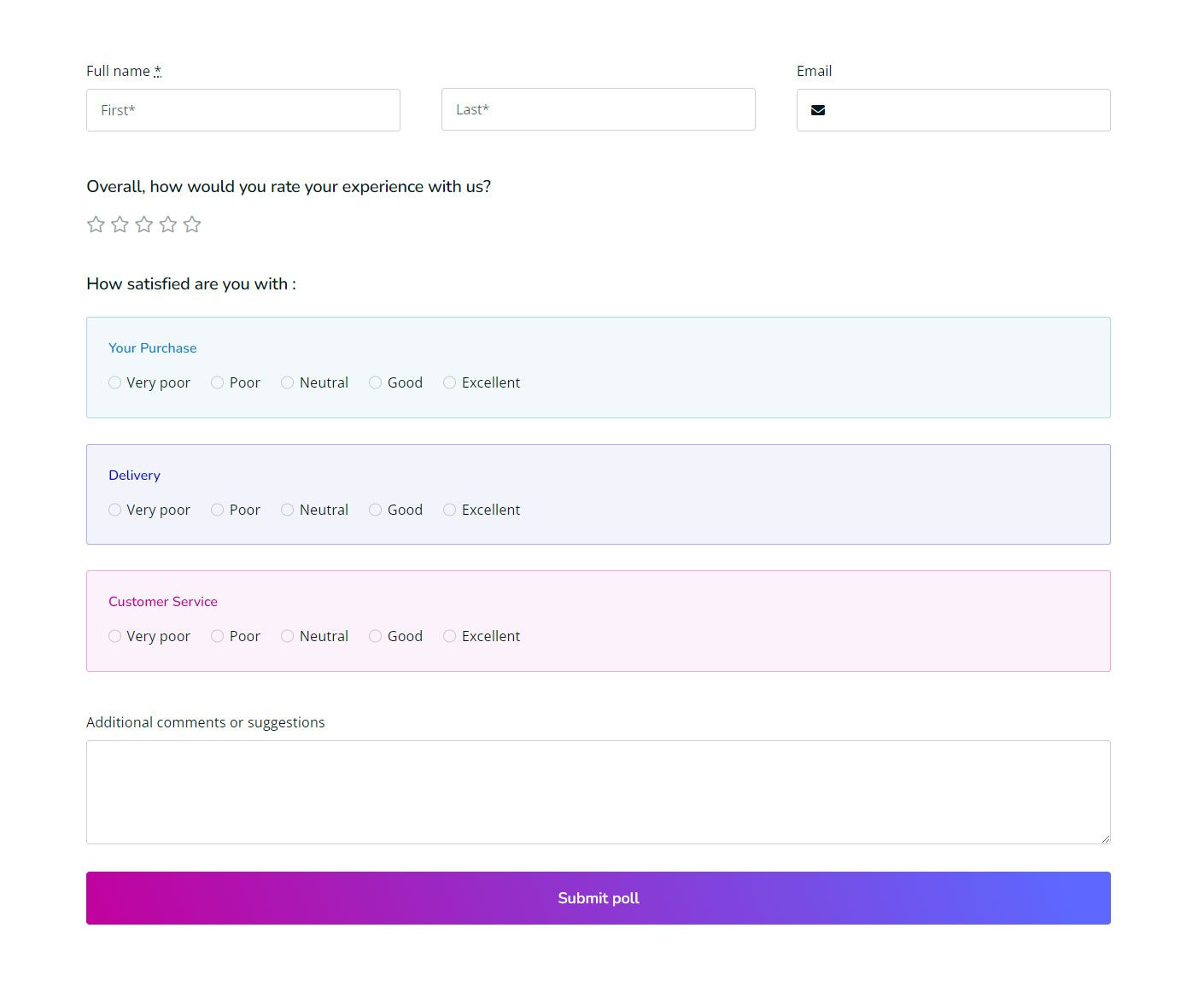
Task: Click the first rating star
Action: tap(96, 225)
